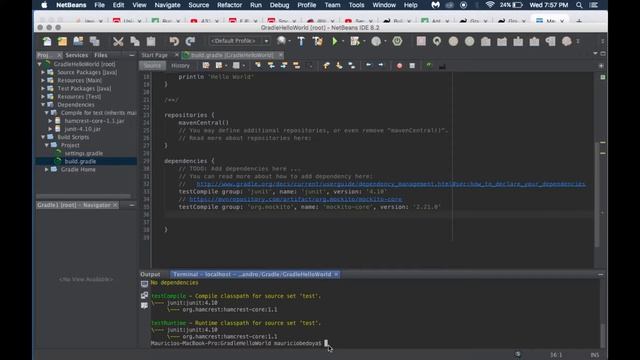640x360 pixels.
Task: Click the Wi-Fi status icon
Action: click(490, 5)
